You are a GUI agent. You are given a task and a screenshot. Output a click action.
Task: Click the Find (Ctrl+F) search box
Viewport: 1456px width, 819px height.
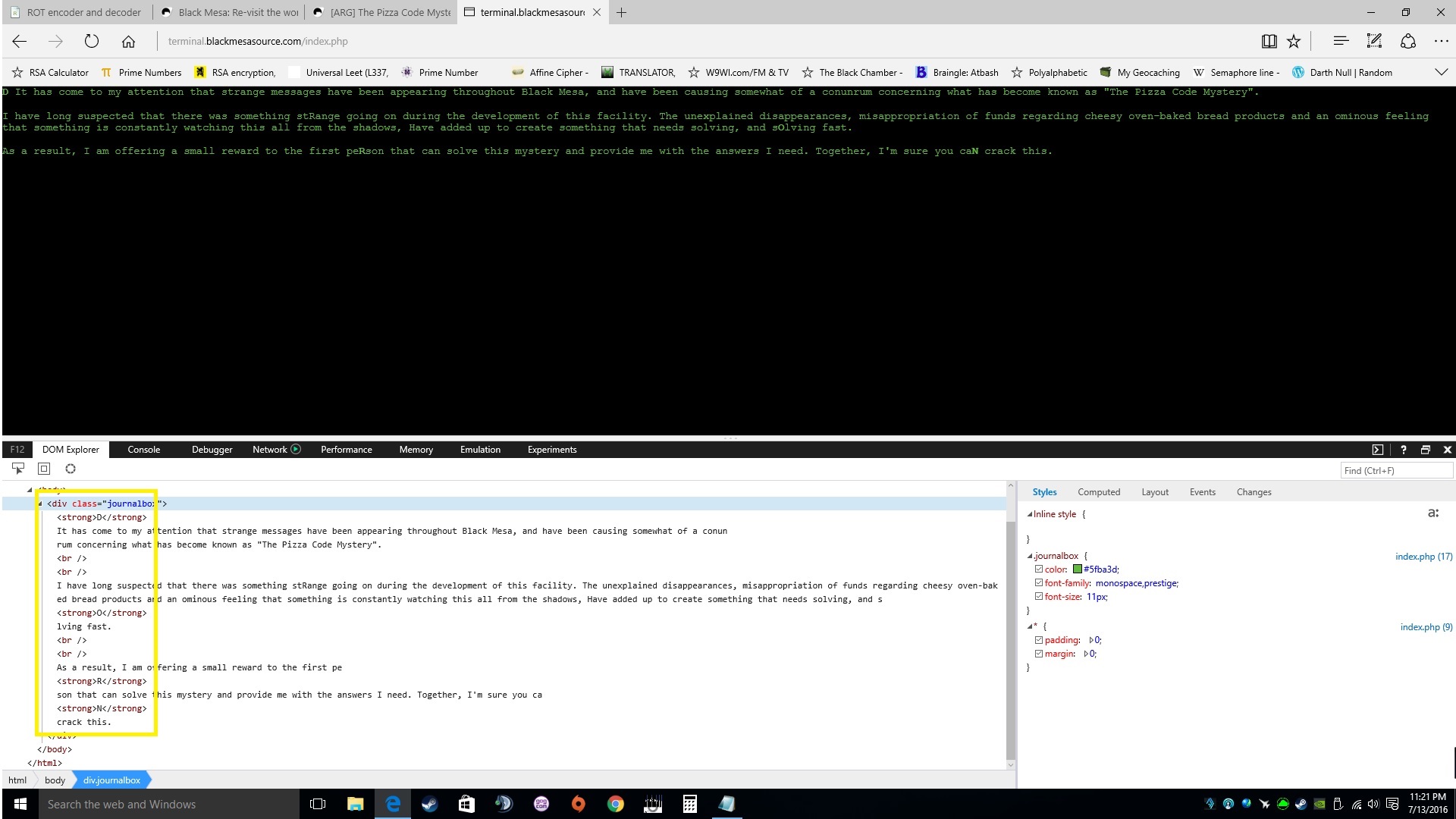point(1395,471)
